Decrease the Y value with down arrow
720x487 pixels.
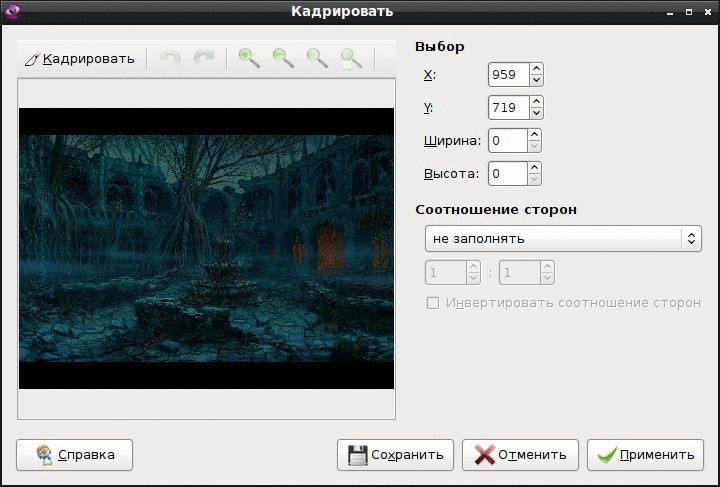point(536,113)
